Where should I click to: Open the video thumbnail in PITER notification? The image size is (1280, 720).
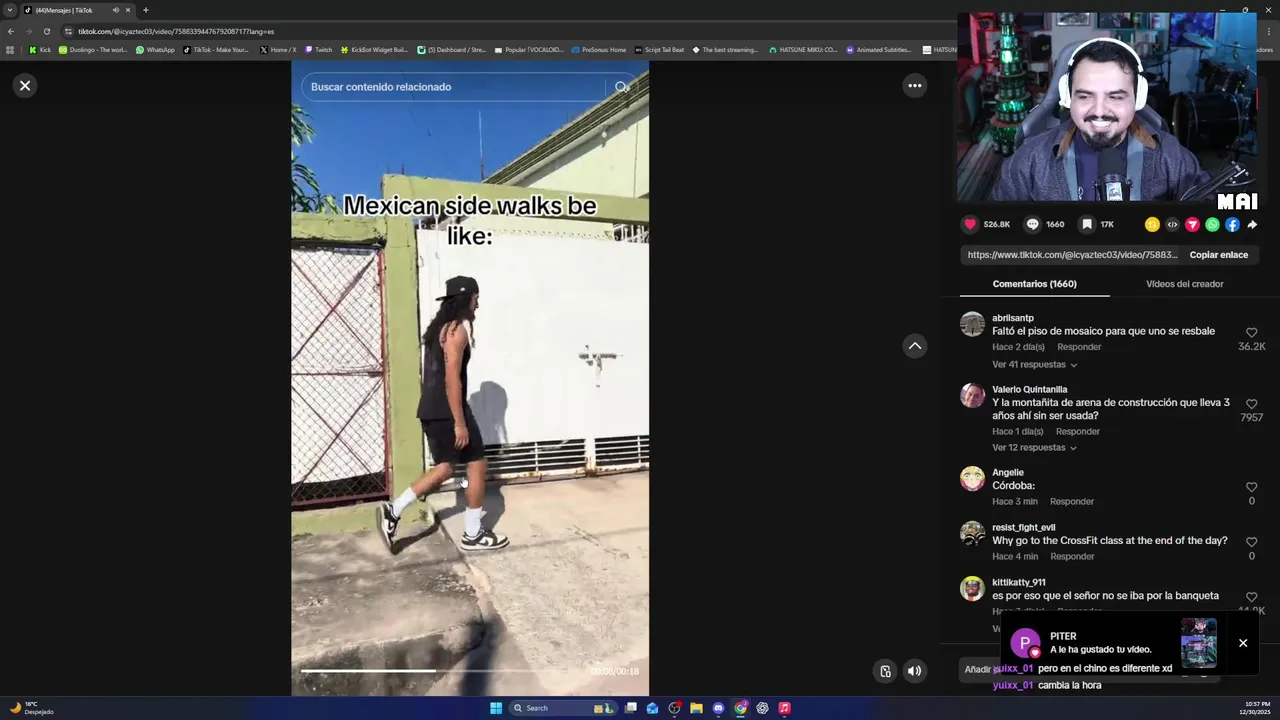pyautogui.click(x=1198, y=643)
